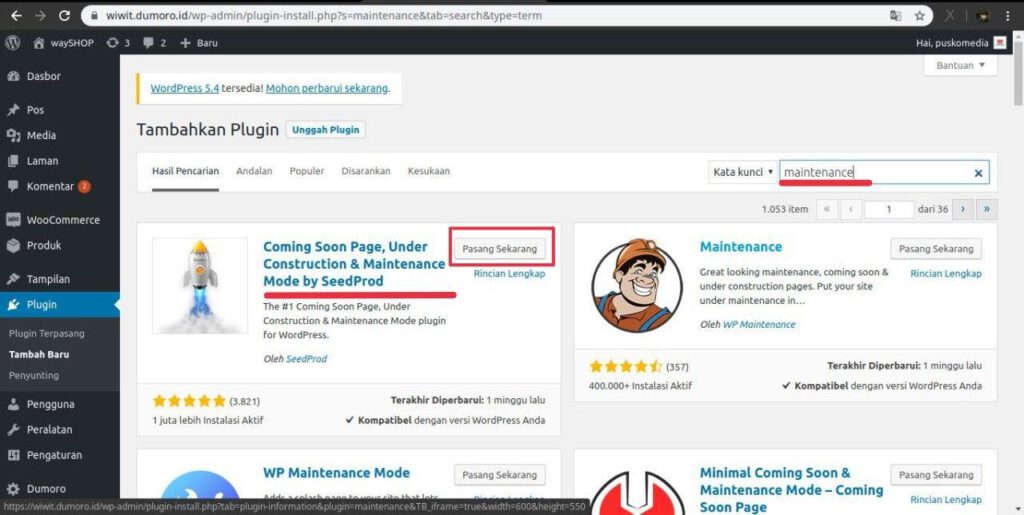Install SeedProd Coming Soon plugin
Viewport: 1024px width, 515px height.
[x=500, y=249]
